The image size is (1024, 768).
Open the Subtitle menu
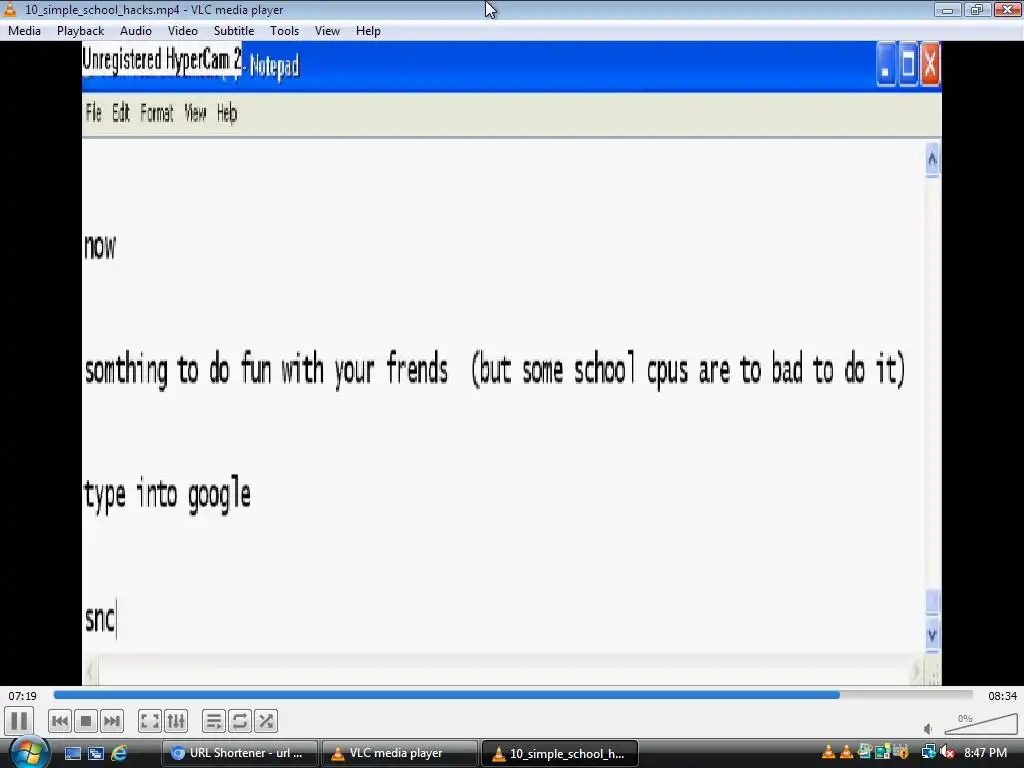pyautogui.click(x=234, y=31)
